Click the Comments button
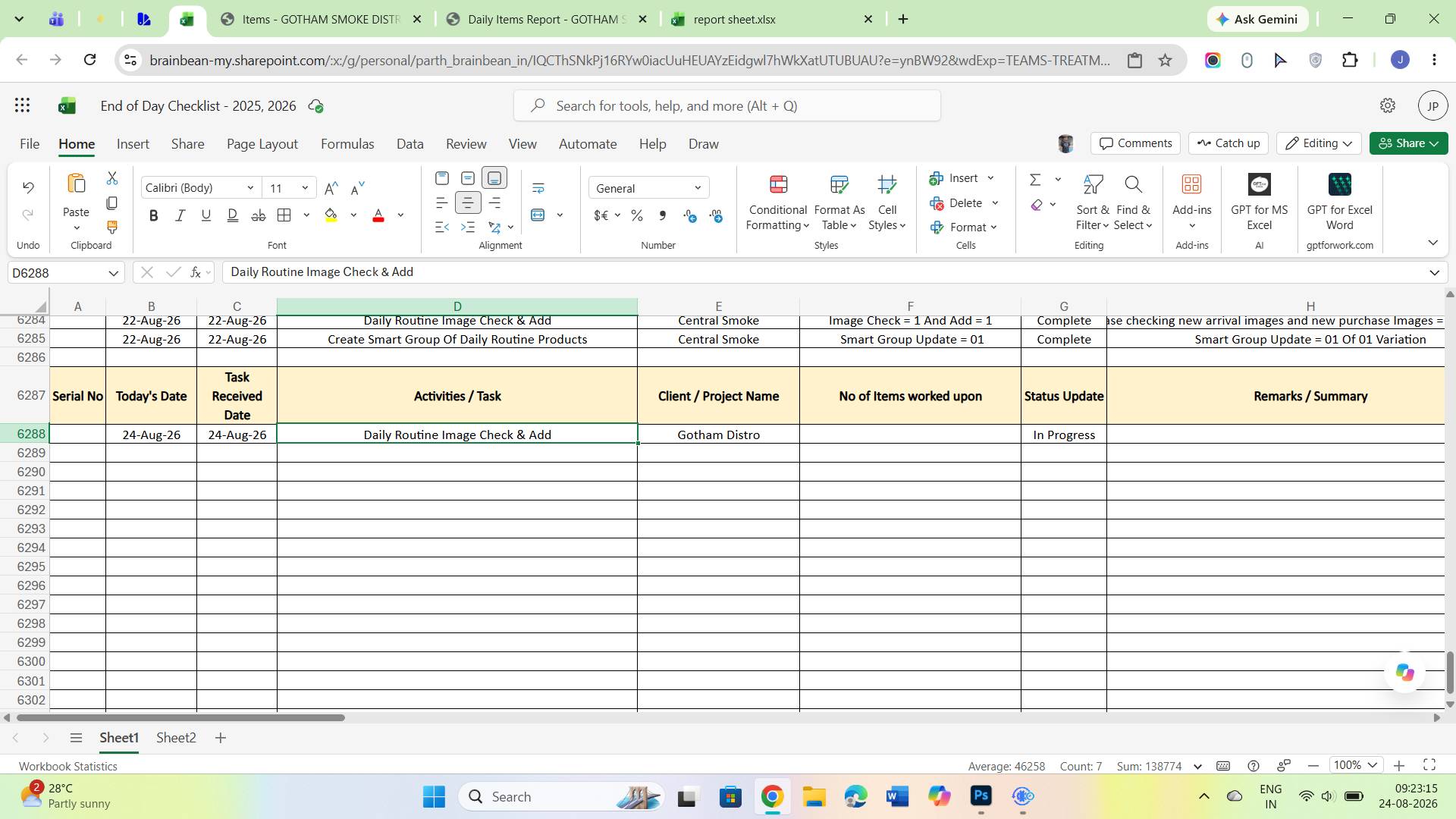Image resolution: width=1456 pixels, height=819 pixels. click(1136, 143)
